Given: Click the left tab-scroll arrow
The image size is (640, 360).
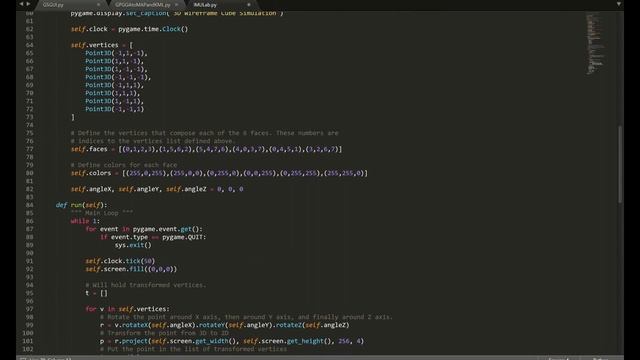Looking at the screenshot, I should 21,4.
